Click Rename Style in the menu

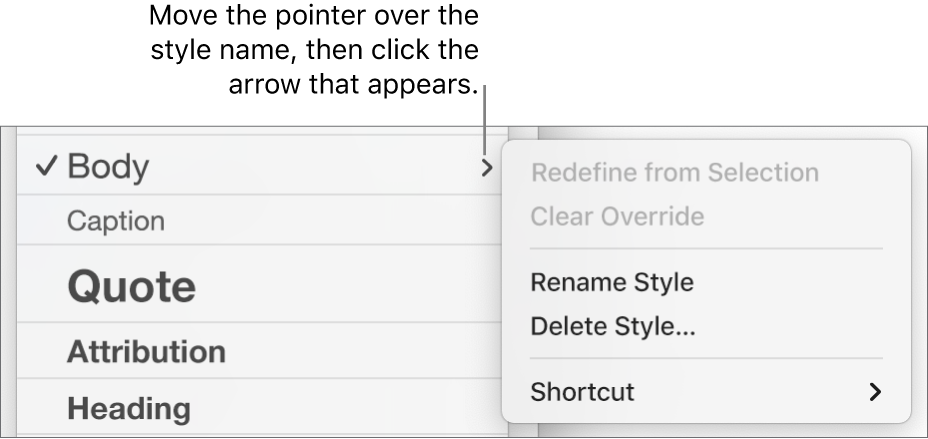[x=611, y=282]
